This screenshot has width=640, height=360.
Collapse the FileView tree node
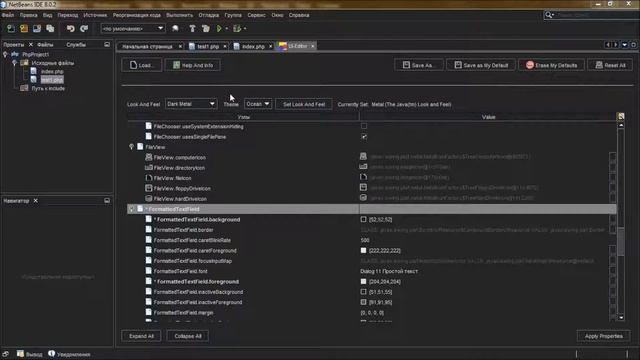click(131, 147)
